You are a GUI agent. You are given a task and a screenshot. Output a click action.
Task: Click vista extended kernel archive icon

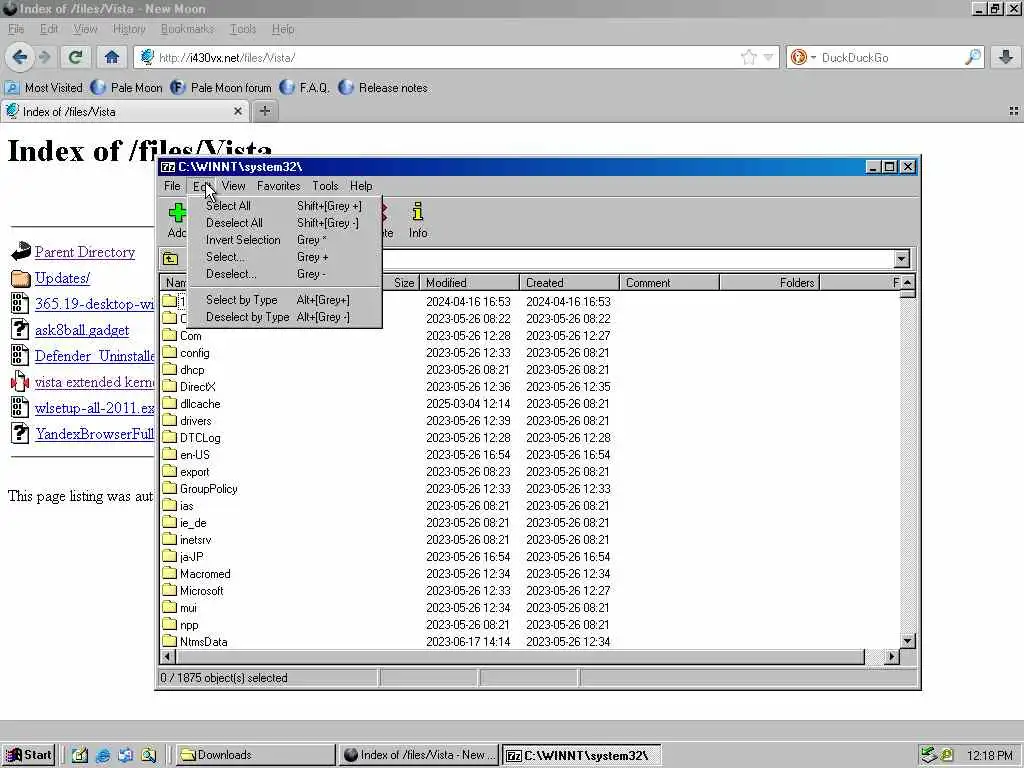(20, 381)
